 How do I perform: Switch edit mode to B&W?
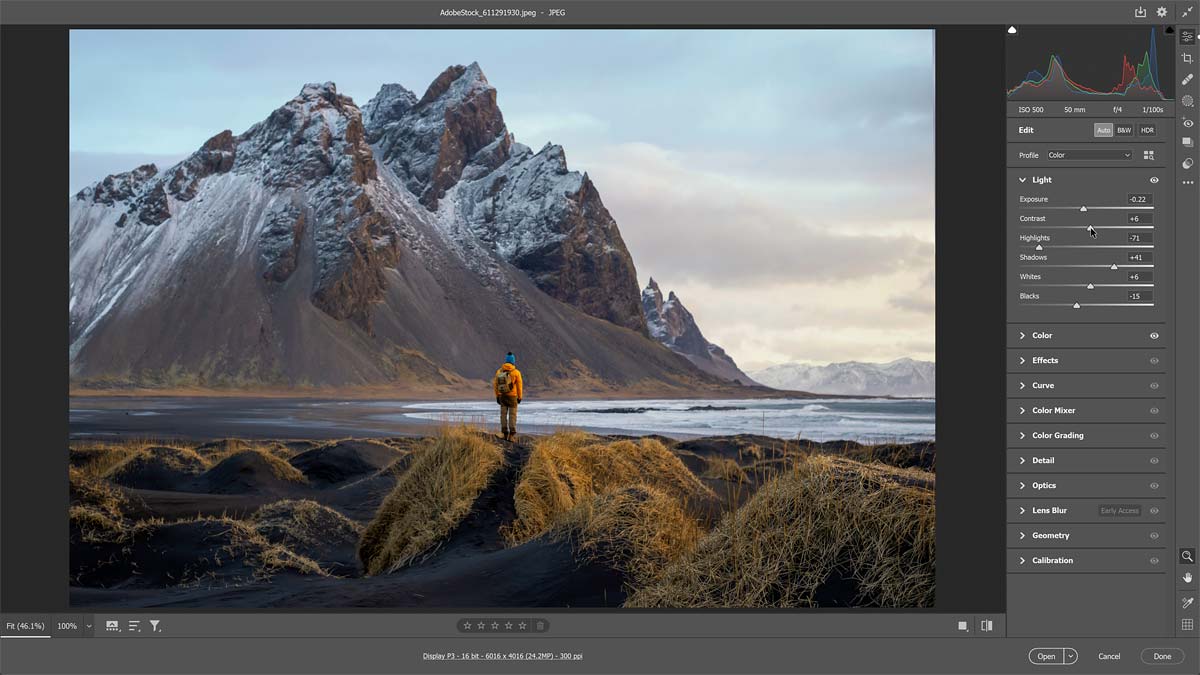(x=1124, y=129)
